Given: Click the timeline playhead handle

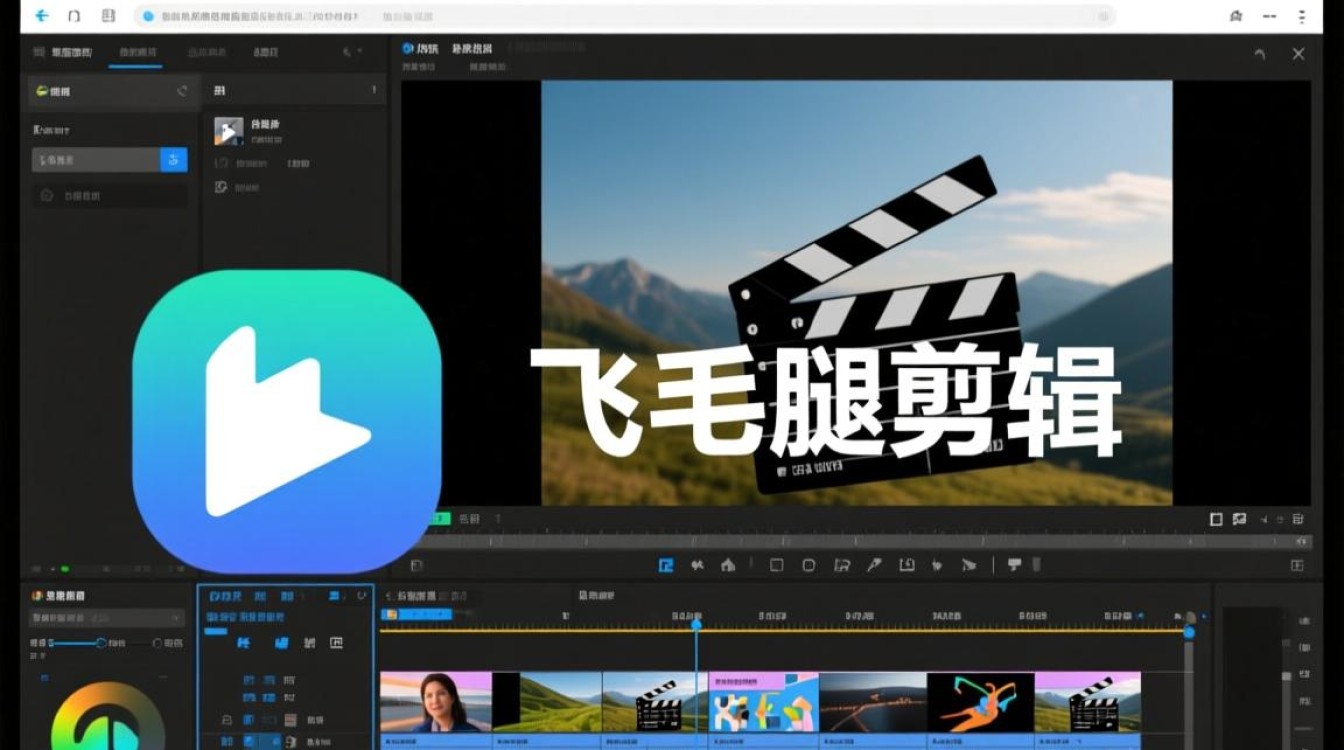Looking at the screenshot, I should [x=696, y=624].
